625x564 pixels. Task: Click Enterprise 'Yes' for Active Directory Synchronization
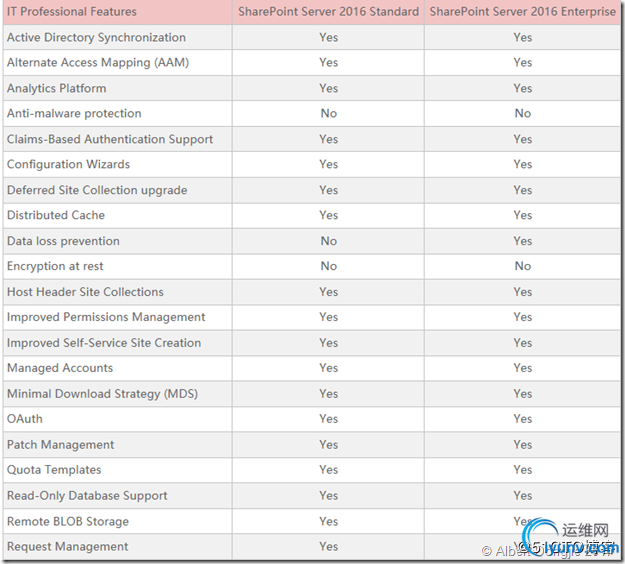tap(523, 37)
